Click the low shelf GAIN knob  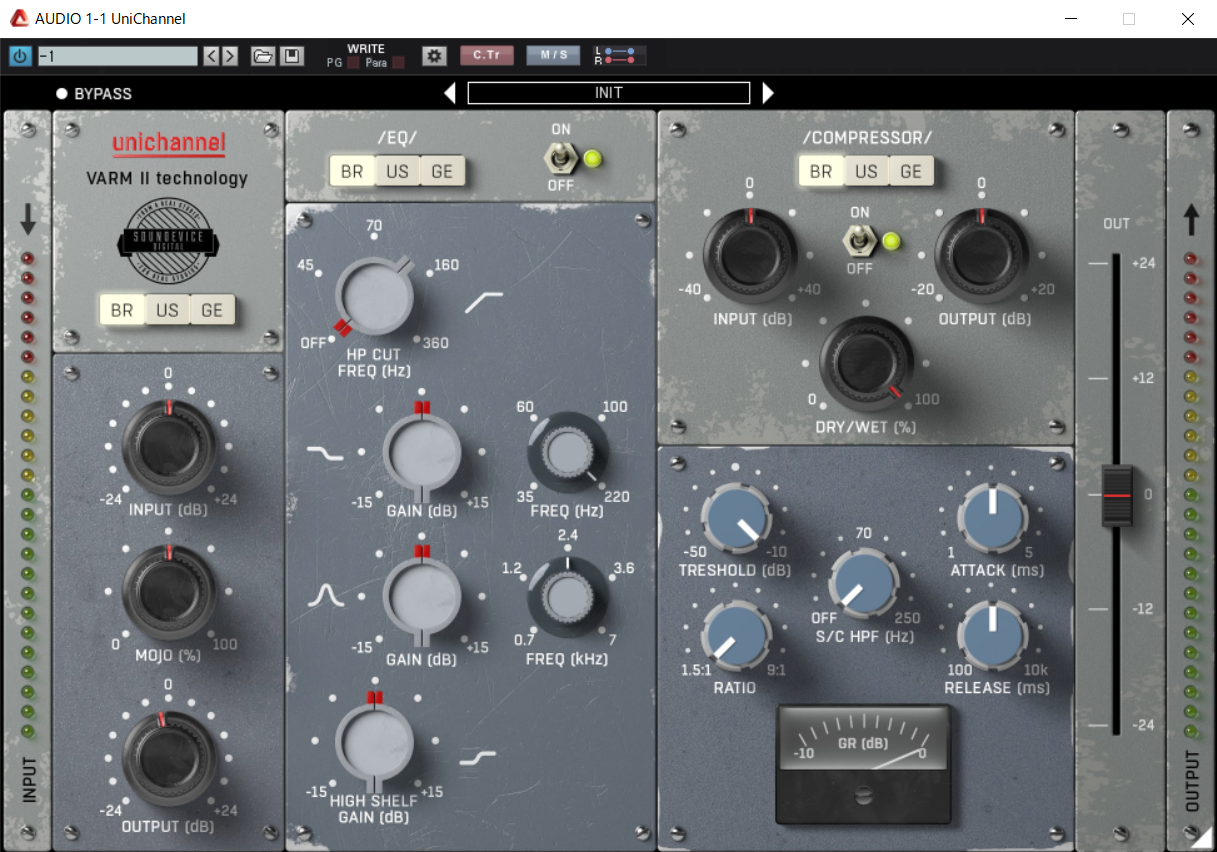click(422, 453)
